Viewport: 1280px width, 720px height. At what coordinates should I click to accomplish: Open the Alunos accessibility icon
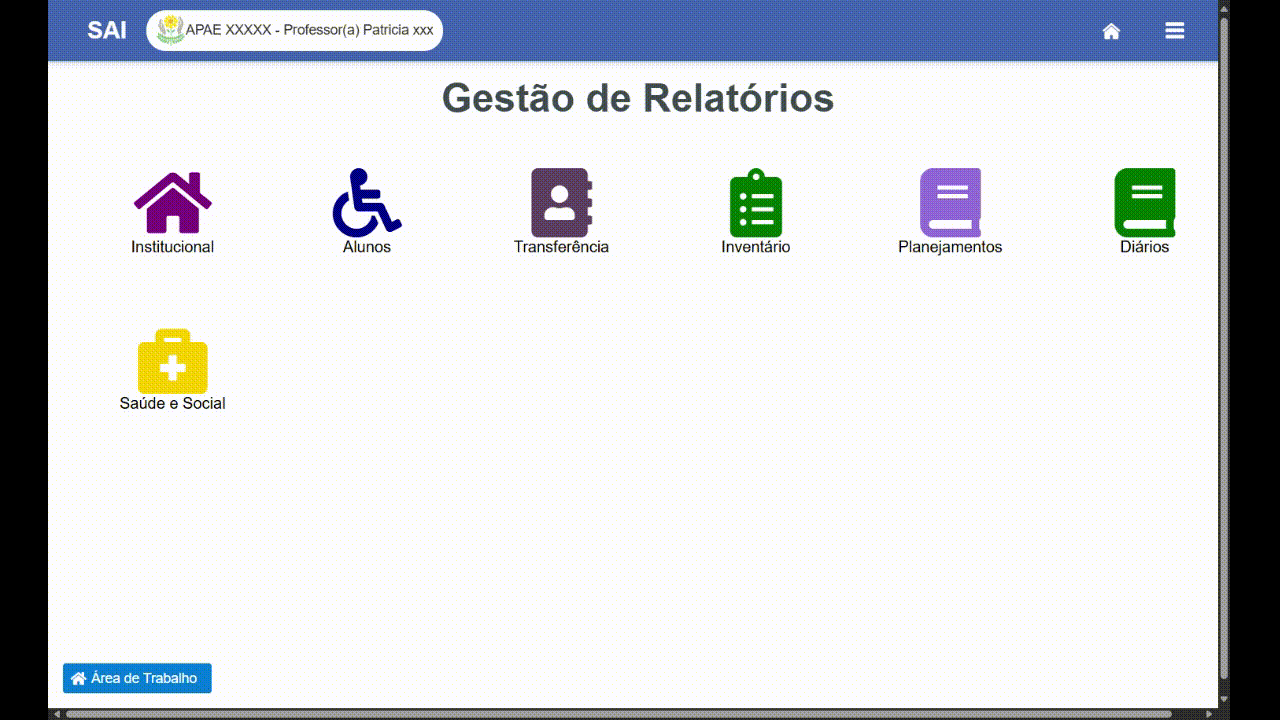[x=365, y=202]
